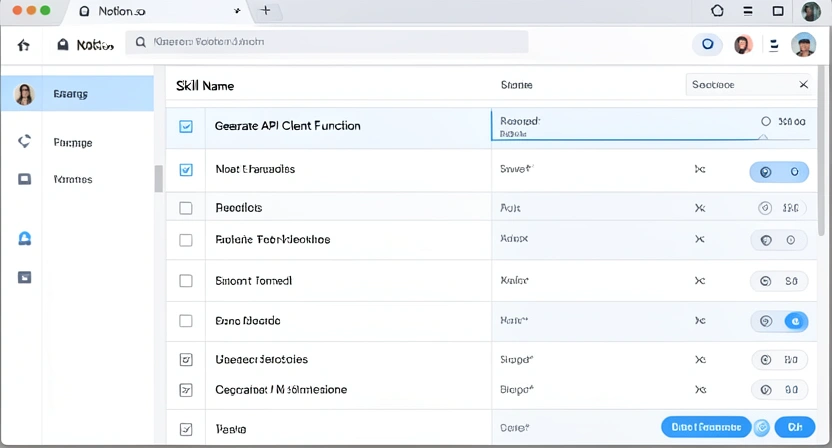Screen dimensions: 832x448
Task: Click the X icon in the 'Faolene Toonkleokhos' row
Action: 700,239
